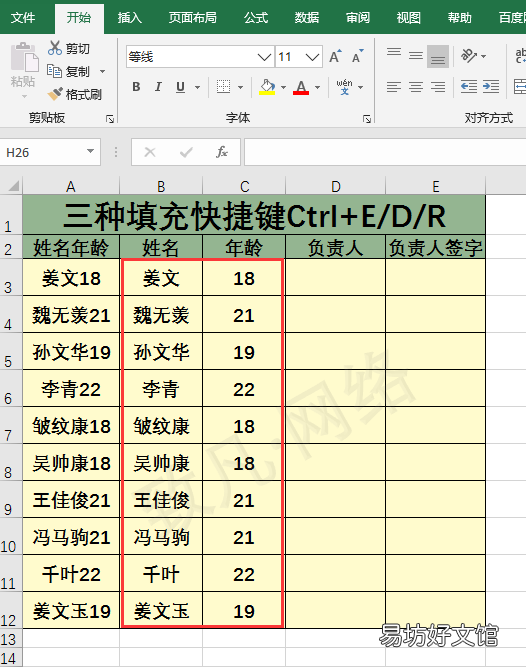Click the Center align text icon
The height and width of the screenshot is (667, 526).
pos(415,87)
